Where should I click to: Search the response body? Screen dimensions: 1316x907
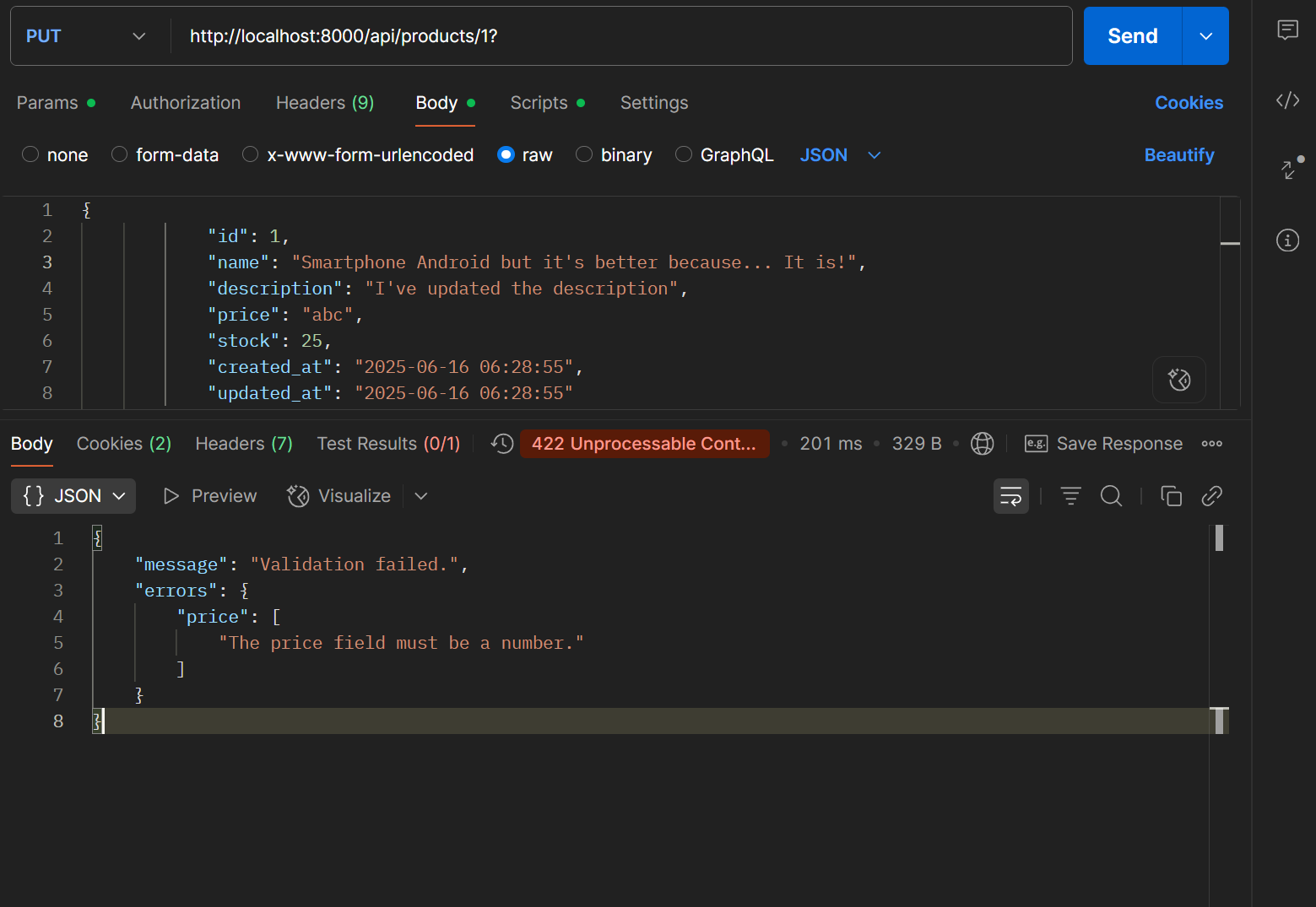pos(1111,496)
